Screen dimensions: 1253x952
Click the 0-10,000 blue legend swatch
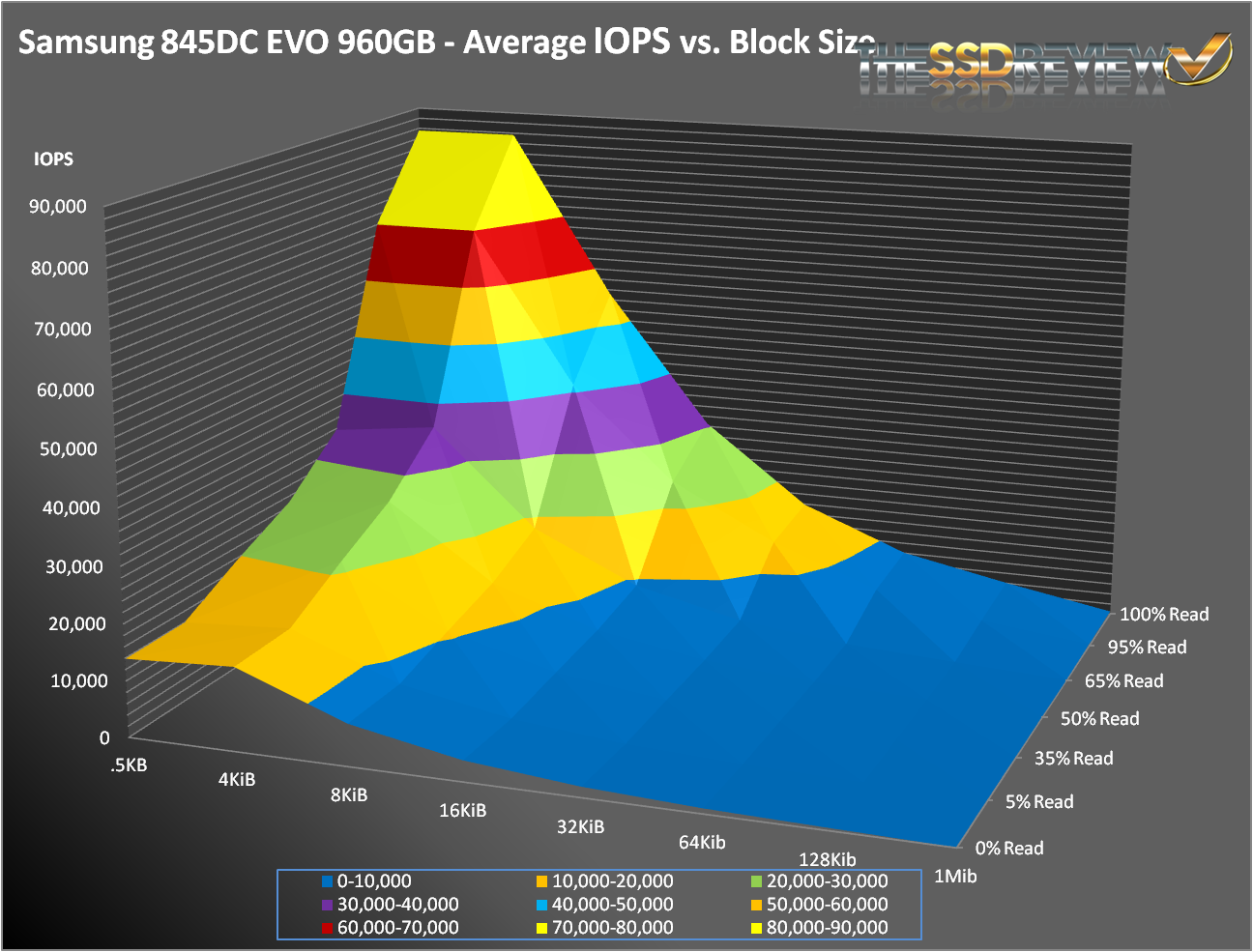328,881
